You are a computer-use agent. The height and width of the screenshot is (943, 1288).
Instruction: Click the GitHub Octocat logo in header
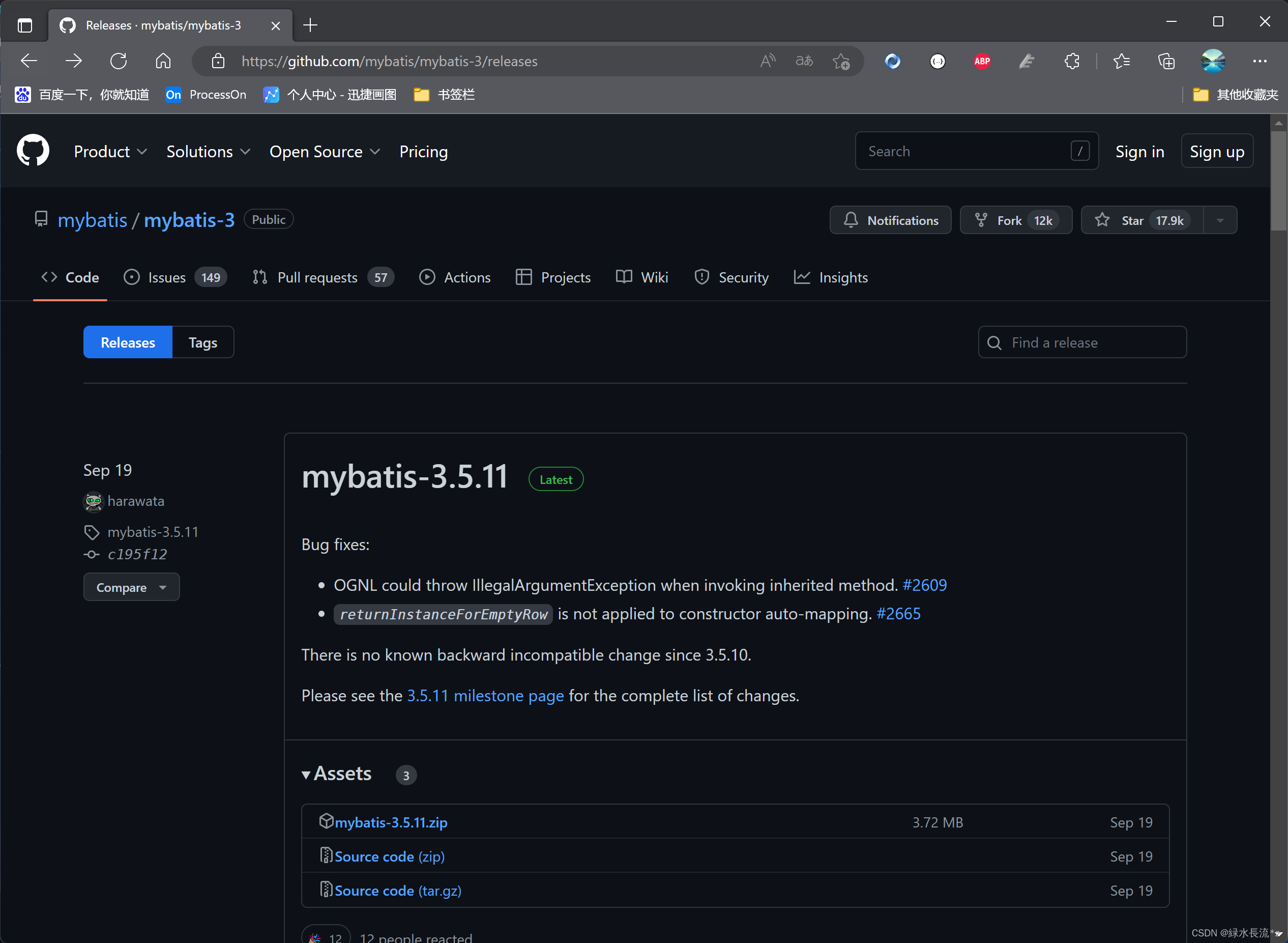click(33, 150)
